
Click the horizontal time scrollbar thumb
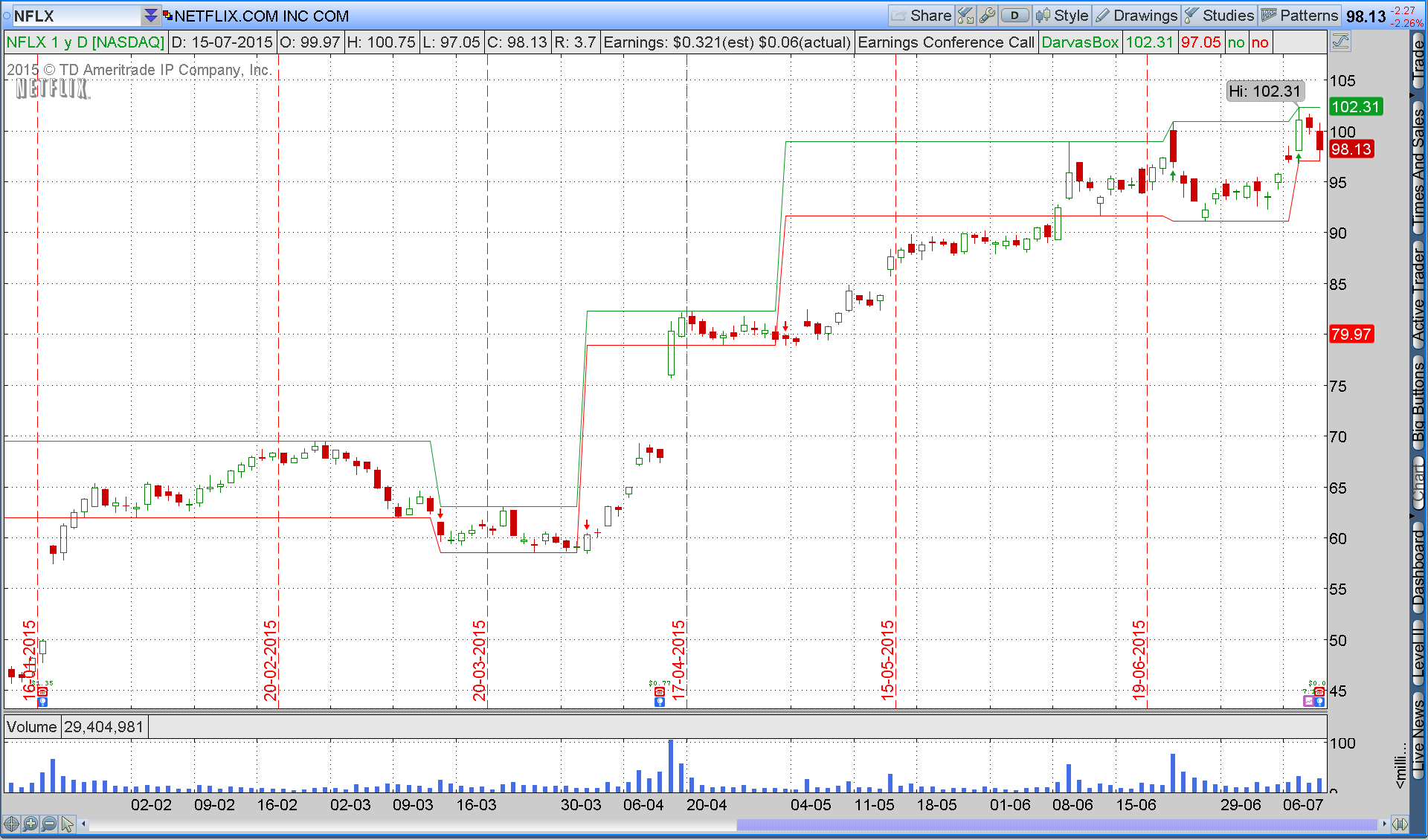pos(1056,824)
